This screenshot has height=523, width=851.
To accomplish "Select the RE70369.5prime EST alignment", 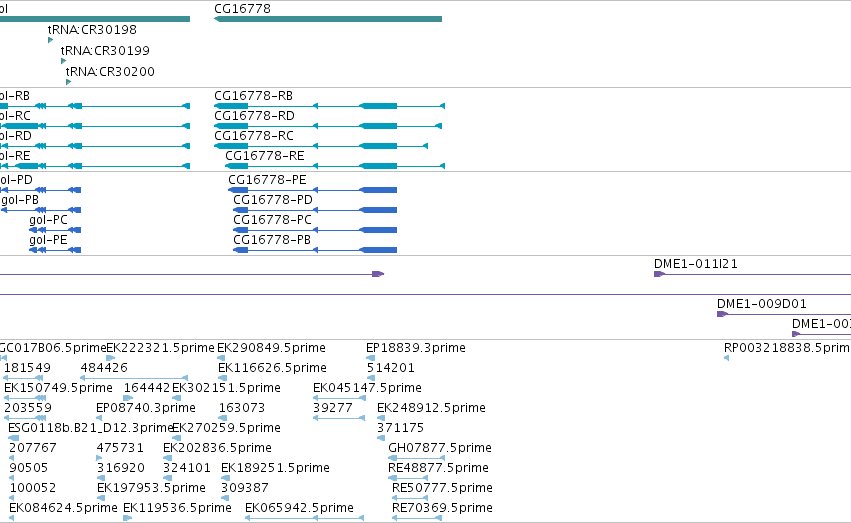I will 417,518.
